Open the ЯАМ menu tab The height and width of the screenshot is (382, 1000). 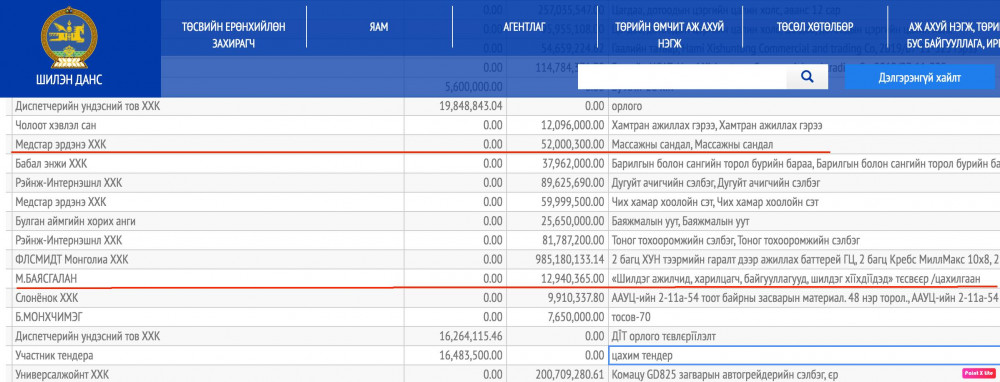[x=378, y=27]
